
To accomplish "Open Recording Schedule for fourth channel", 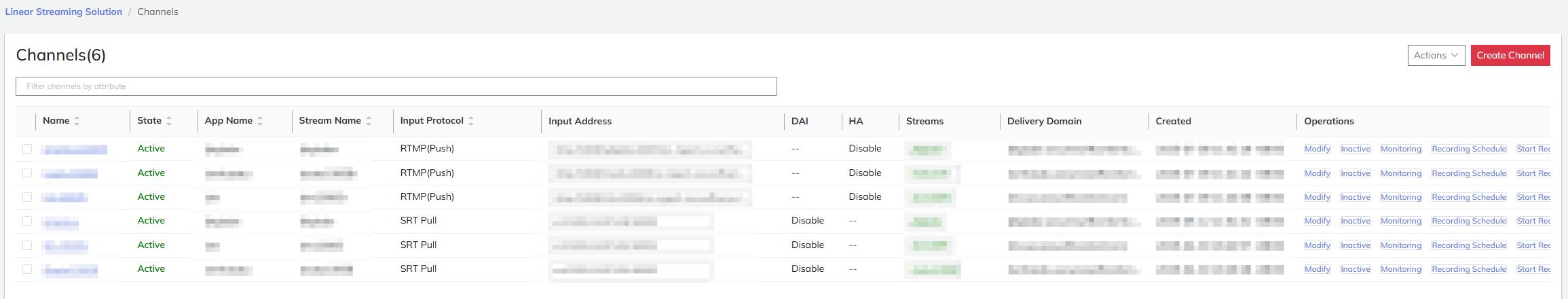I will [1468, 221].
